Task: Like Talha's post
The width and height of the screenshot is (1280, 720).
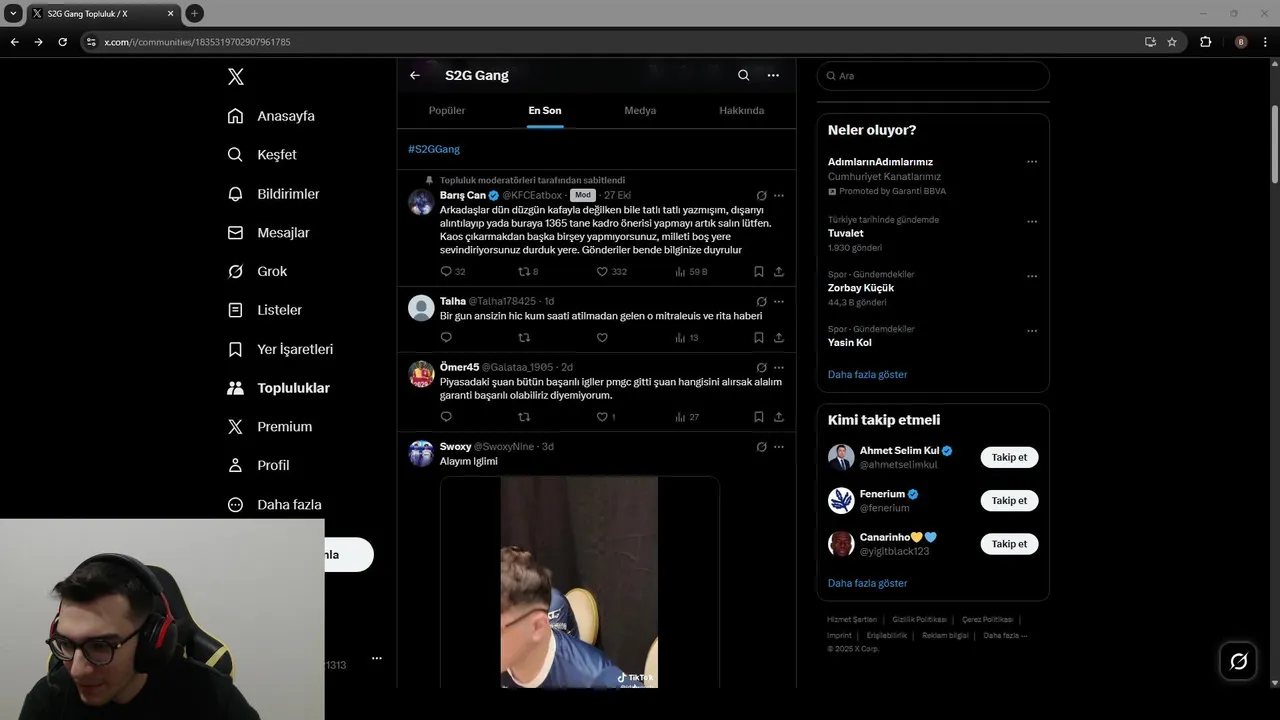Action: pos(602,337)
